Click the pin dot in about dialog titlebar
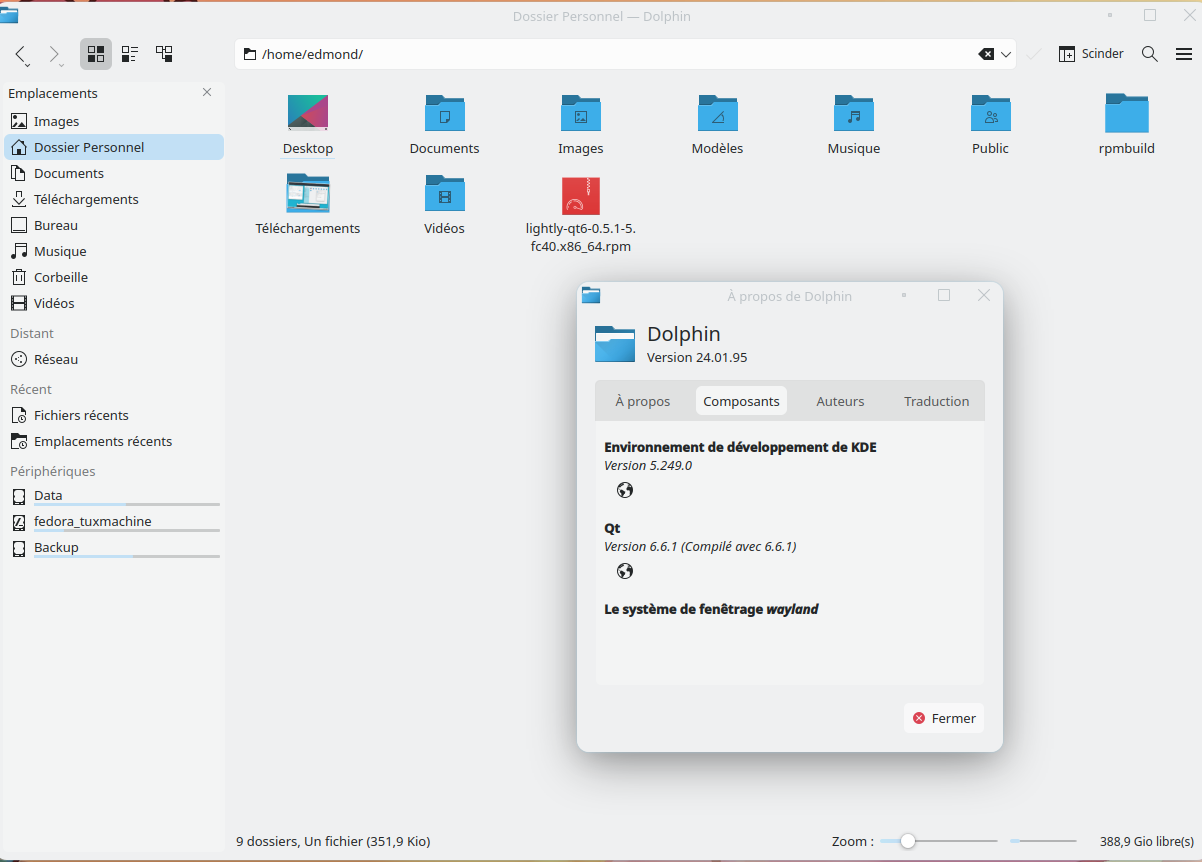The width and height of the screenshot is (1202, 862). 904,295
